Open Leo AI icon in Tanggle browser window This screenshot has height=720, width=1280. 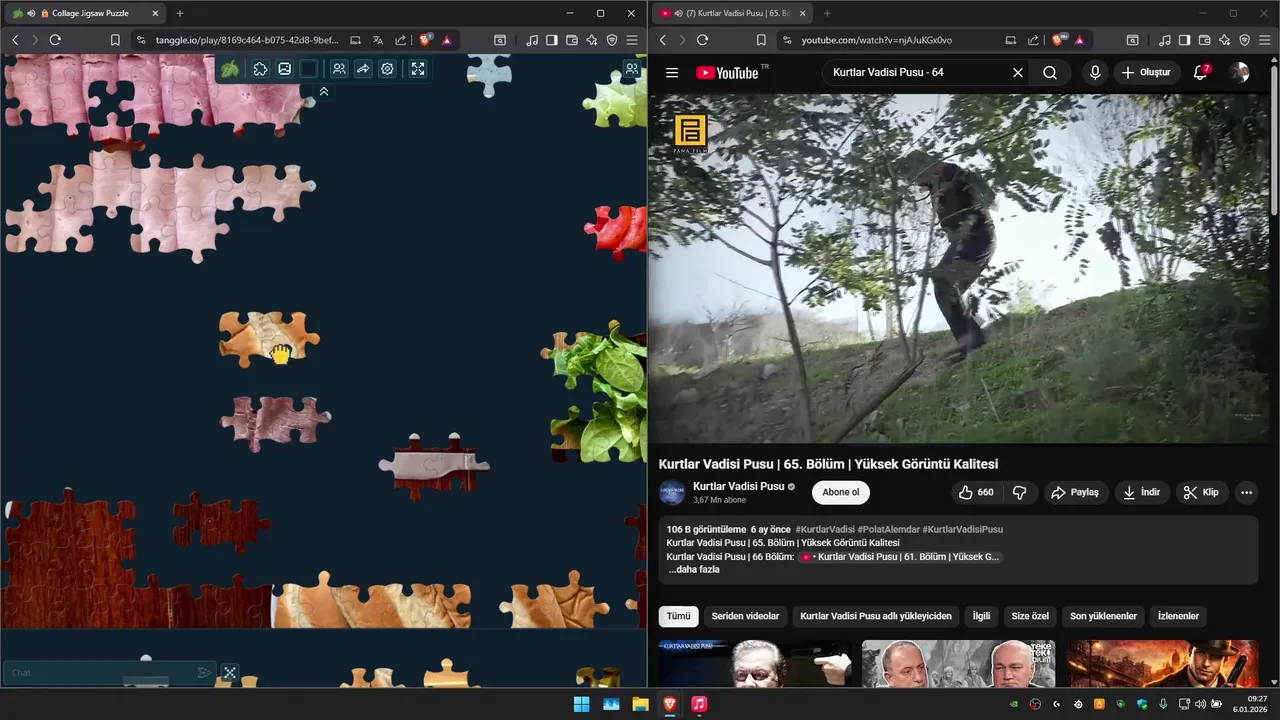[592, 40]
